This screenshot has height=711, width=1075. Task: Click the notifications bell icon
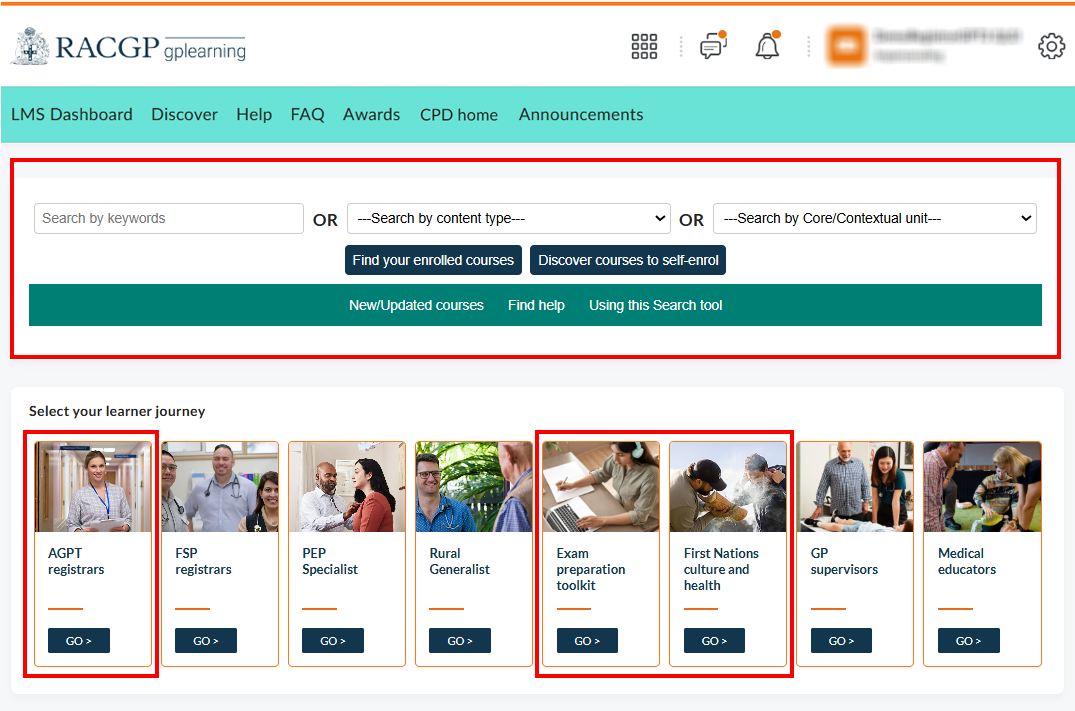click(767, 47)
